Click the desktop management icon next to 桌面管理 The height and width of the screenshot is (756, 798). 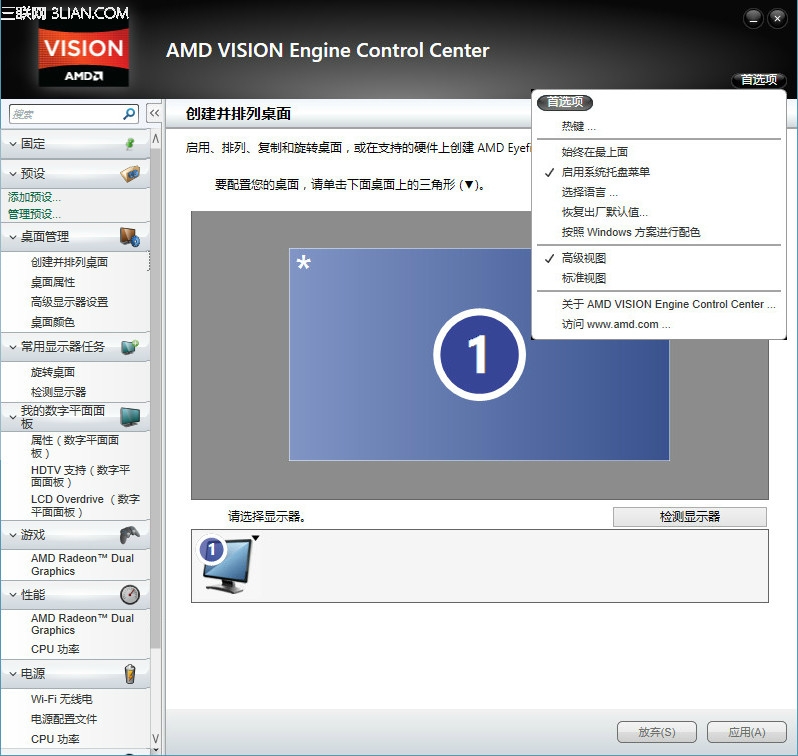coord(130,237)
